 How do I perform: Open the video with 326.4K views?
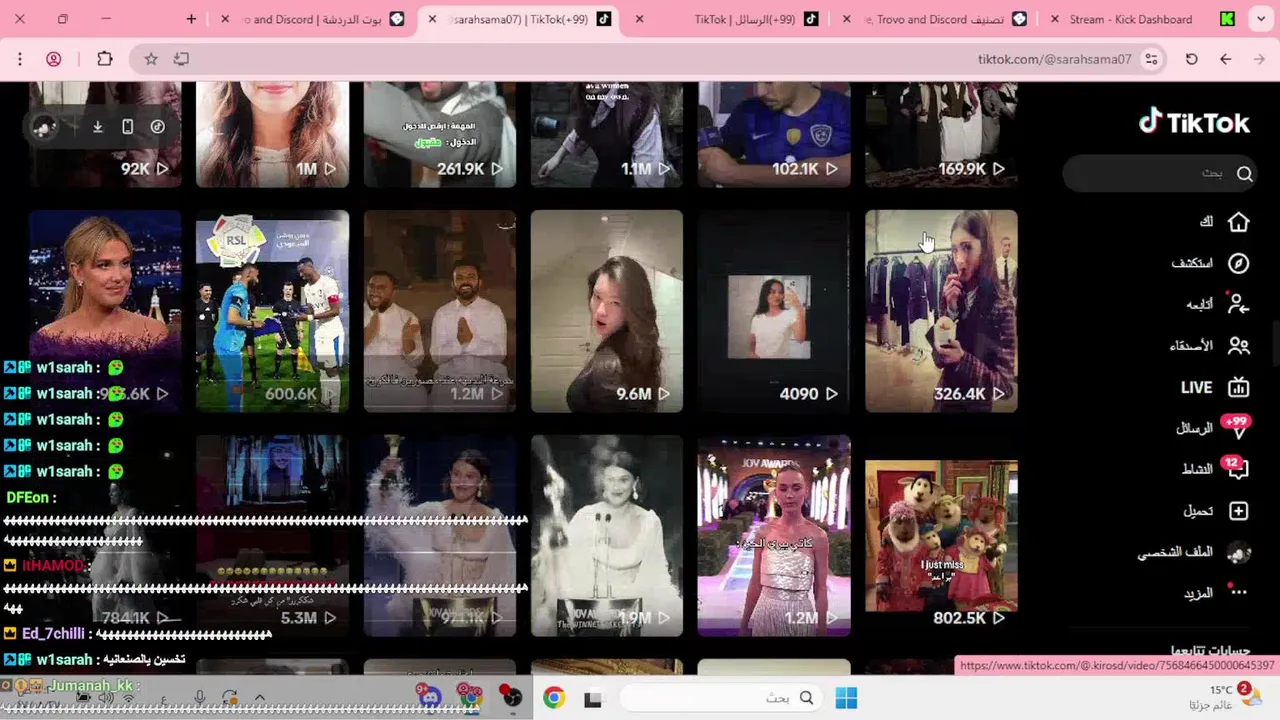tap(941, 310)
